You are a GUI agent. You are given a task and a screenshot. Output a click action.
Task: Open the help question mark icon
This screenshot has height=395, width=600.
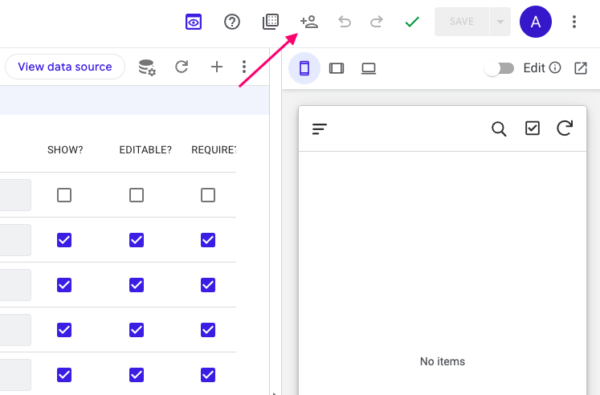coord(232,22)
